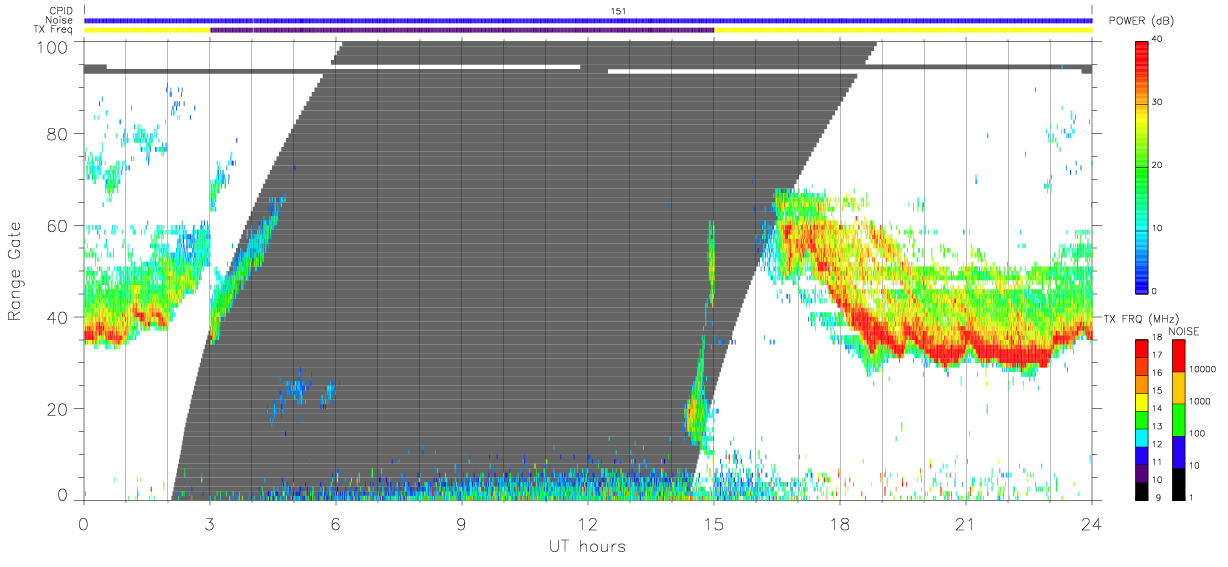The image size is (1228, 567).
Task: Click the y-axis tick label '80'
Action: [x=58, y=134]
